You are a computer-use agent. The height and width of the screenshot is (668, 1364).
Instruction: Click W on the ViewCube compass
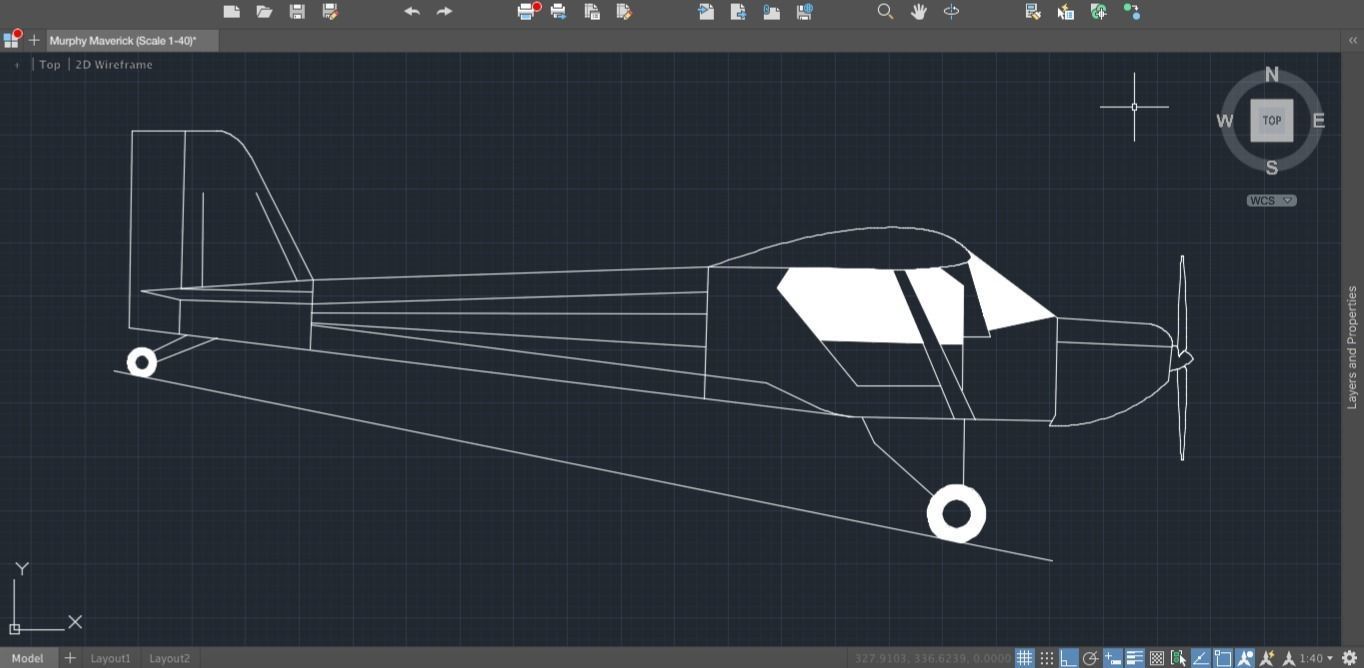click(x=1225, y=121)
